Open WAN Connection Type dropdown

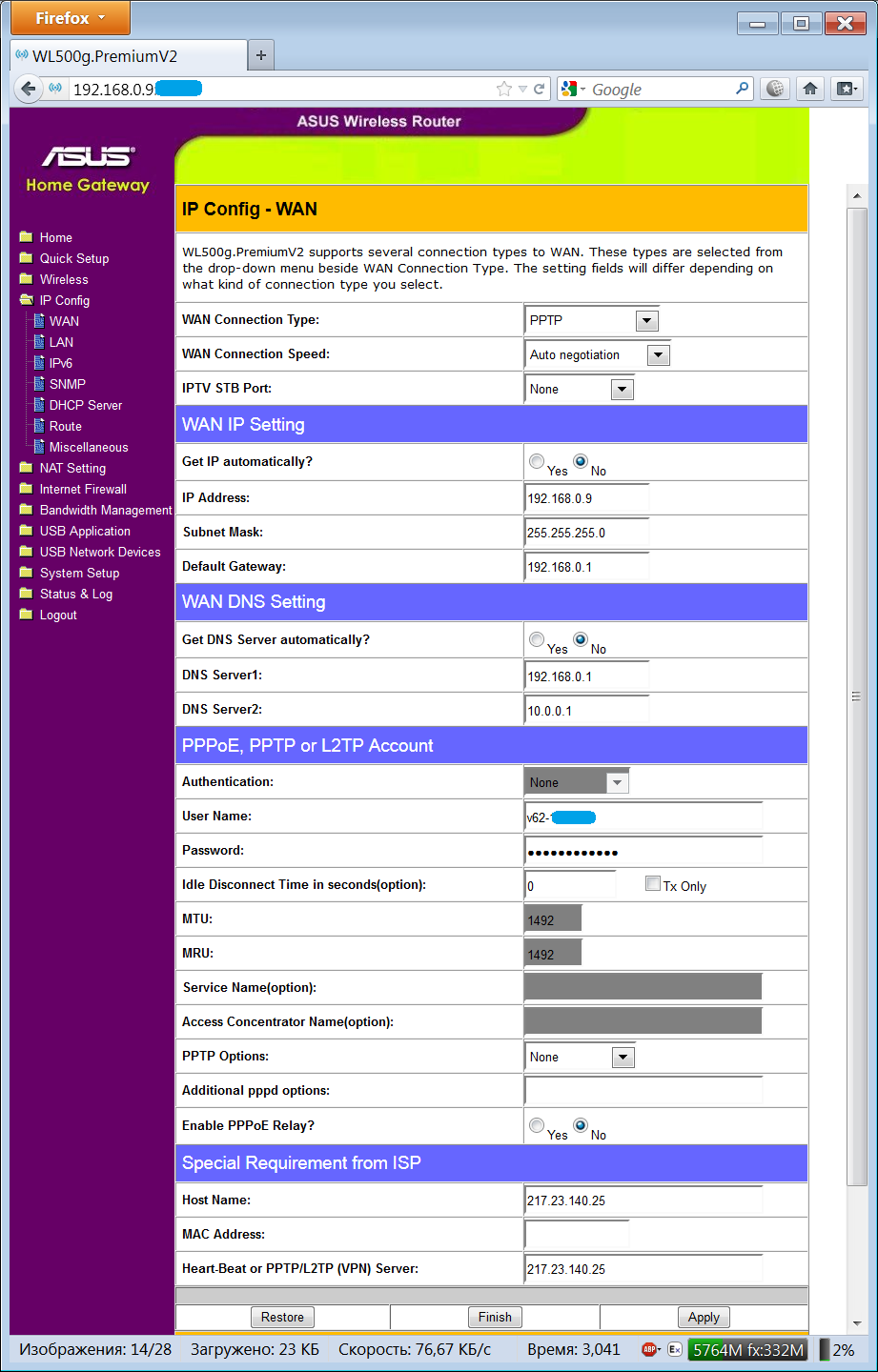pos(592,321)
